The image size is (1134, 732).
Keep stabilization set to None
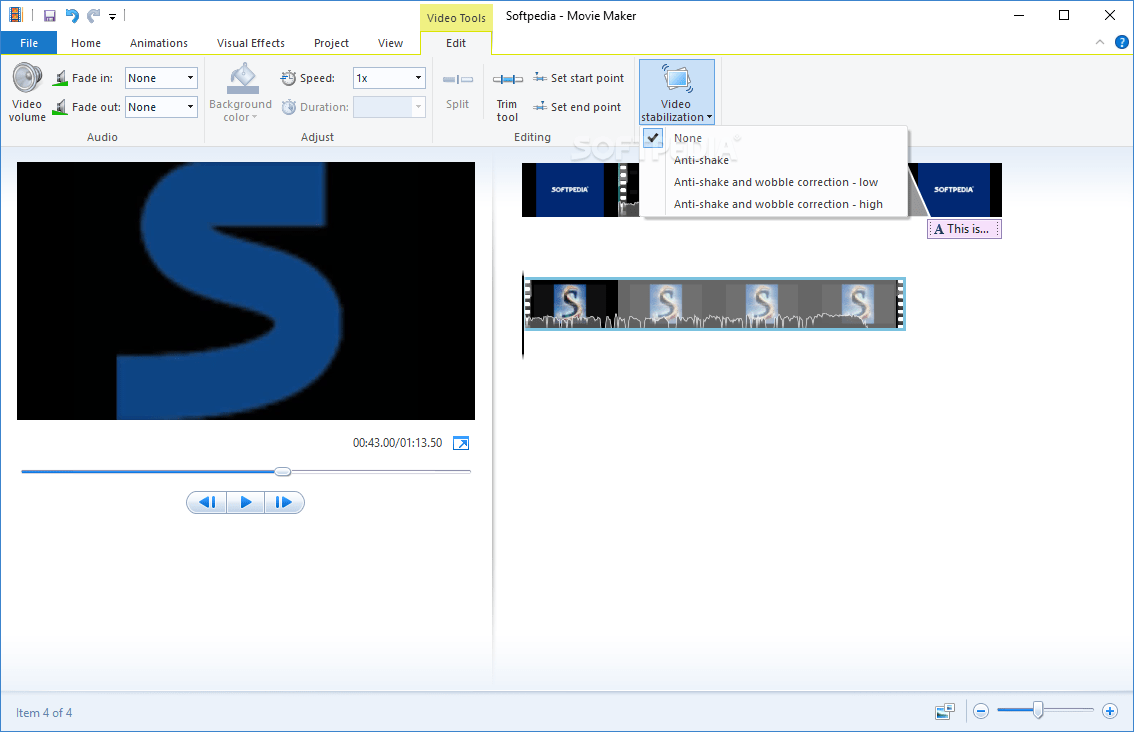coord(688,138)
